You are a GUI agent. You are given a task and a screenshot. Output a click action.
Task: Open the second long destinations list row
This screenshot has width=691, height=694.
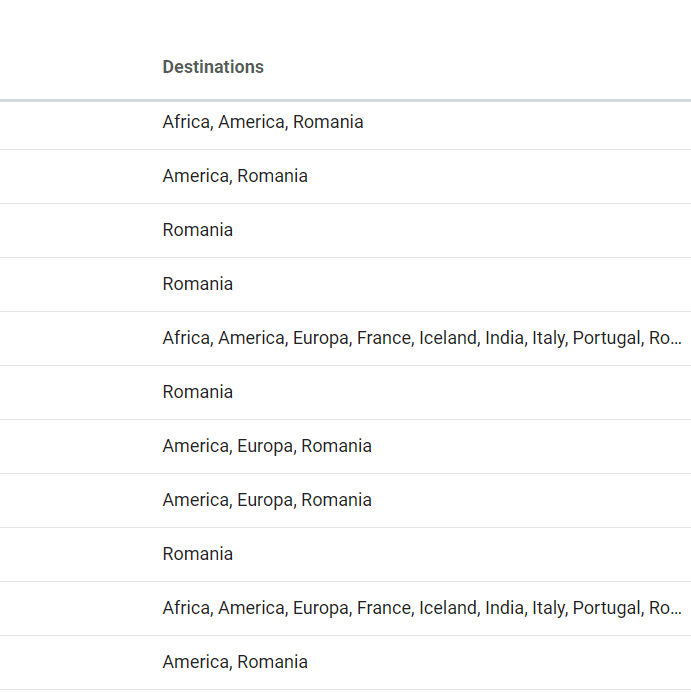(x=422, y=608)
